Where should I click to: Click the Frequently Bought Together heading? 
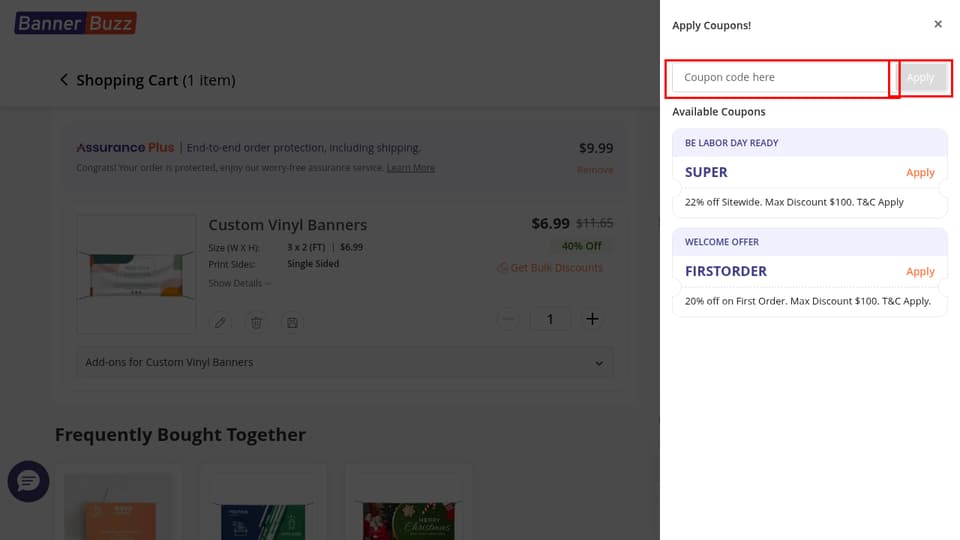pyautogui.click(x=180, y=435)
